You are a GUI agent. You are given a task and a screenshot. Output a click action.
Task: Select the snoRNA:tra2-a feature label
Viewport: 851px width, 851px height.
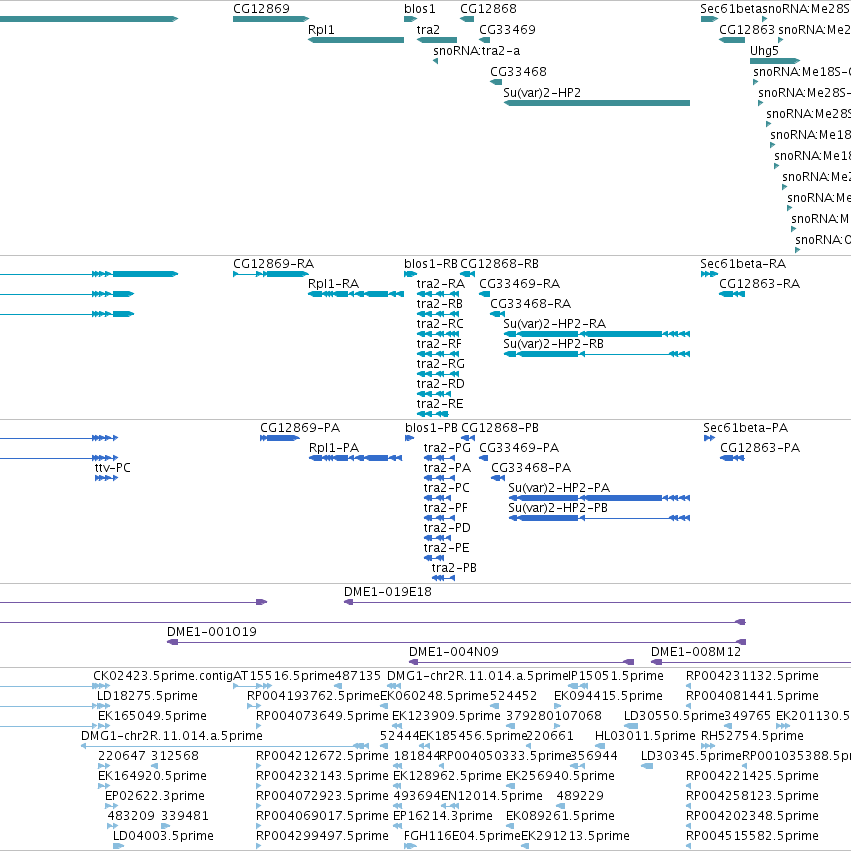point(477,50)
